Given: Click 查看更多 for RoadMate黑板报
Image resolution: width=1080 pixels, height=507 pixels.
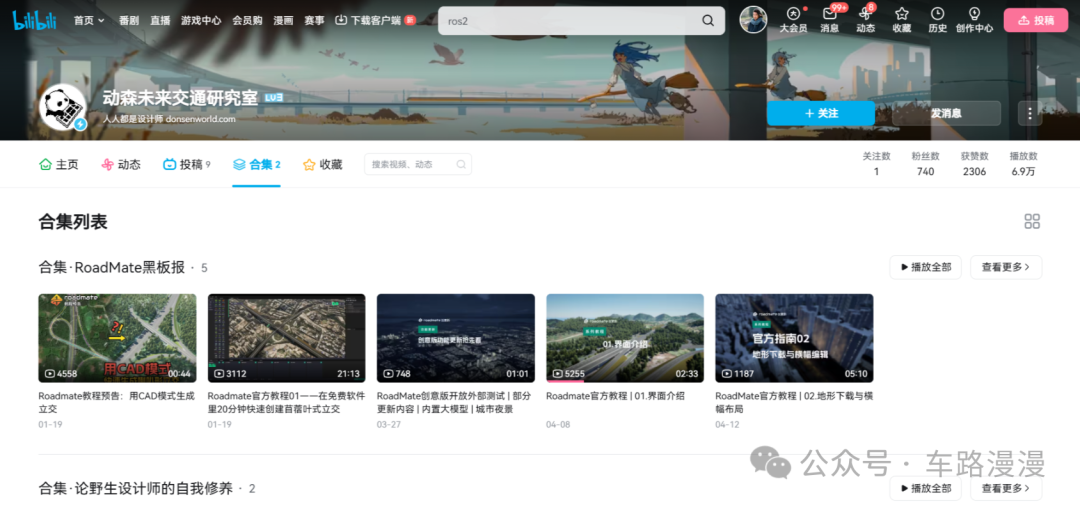Looking at the screenshot, I should (x=1006, y=267).
